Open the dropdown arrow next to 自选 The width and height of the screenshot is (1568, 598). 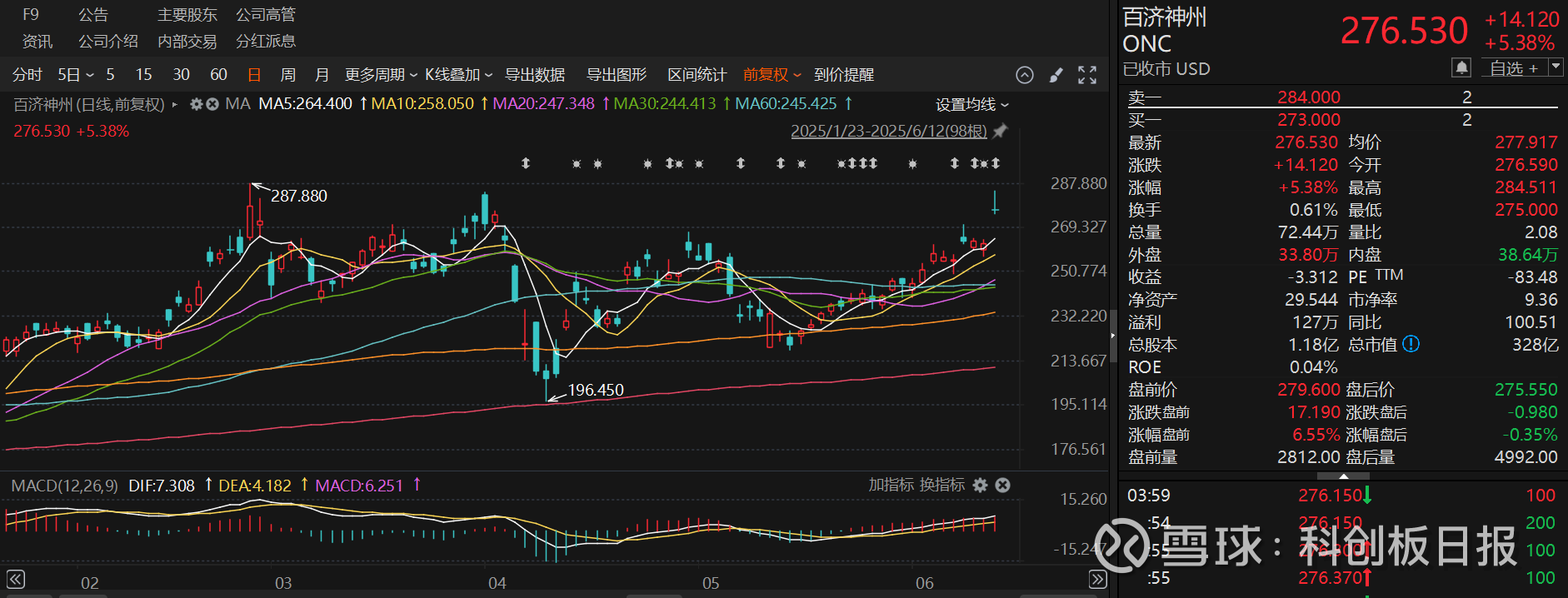click(x=1556, y=67)
